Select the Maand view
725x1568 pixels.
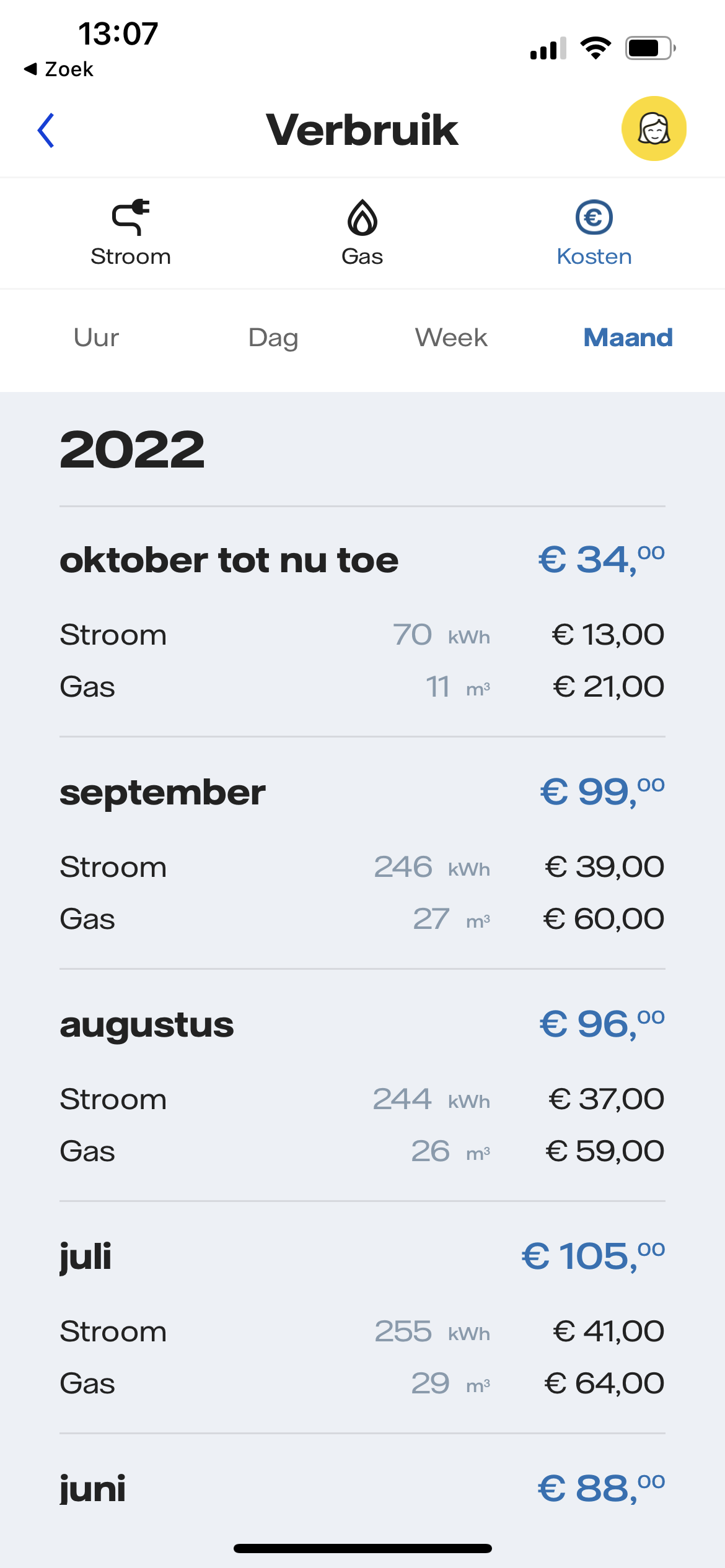[x=628, y=338]
